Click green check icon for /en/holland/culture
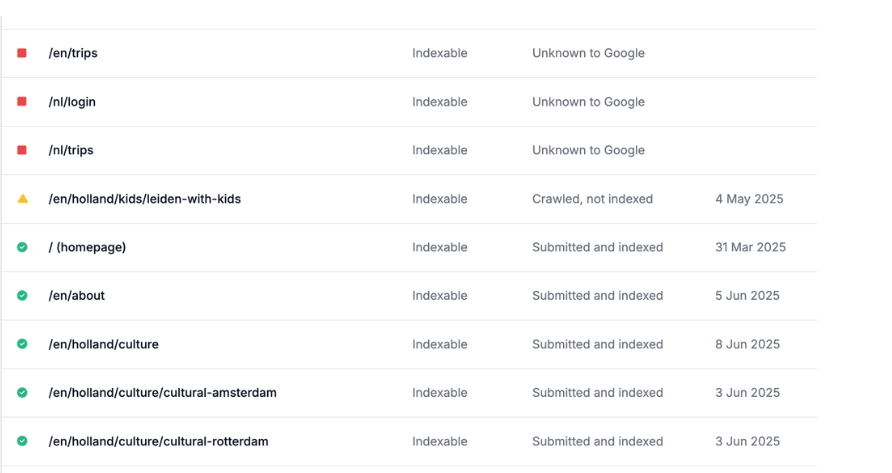 coord(22,344)
